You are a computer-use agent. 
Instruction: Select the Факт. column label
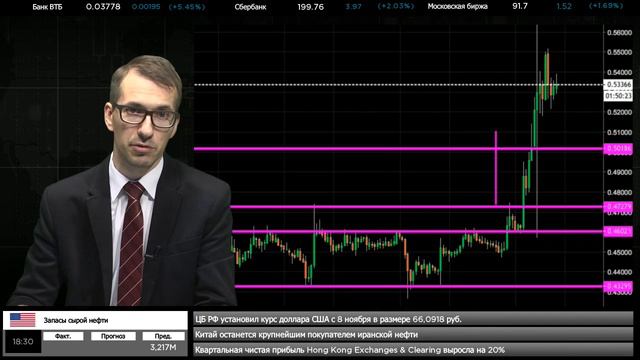tap(63, 336)
